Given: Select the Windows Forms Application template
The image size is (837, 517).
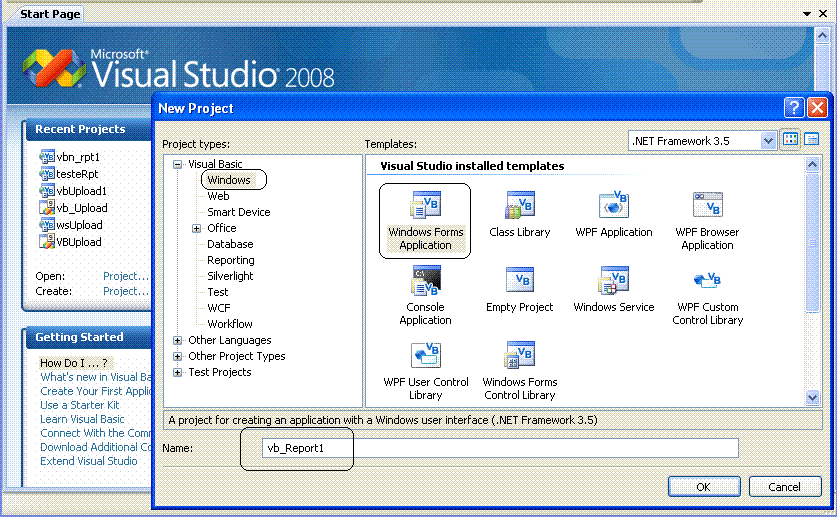Looking at the screenshot, I should [x=425, y=221].
